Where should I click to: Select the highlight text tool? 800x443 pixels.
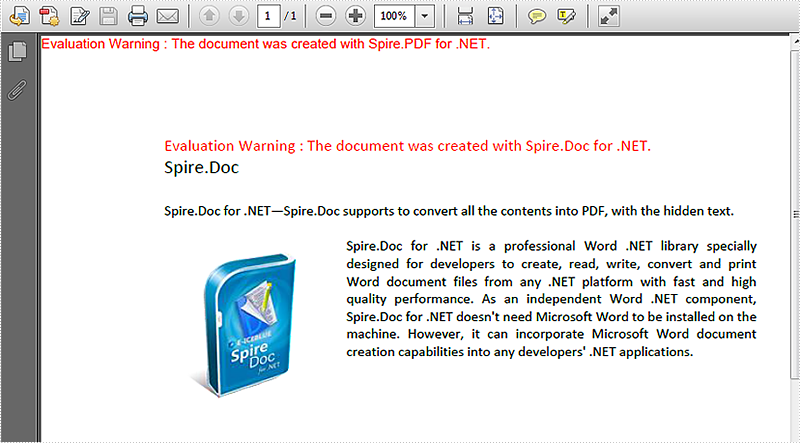[566, 16]
